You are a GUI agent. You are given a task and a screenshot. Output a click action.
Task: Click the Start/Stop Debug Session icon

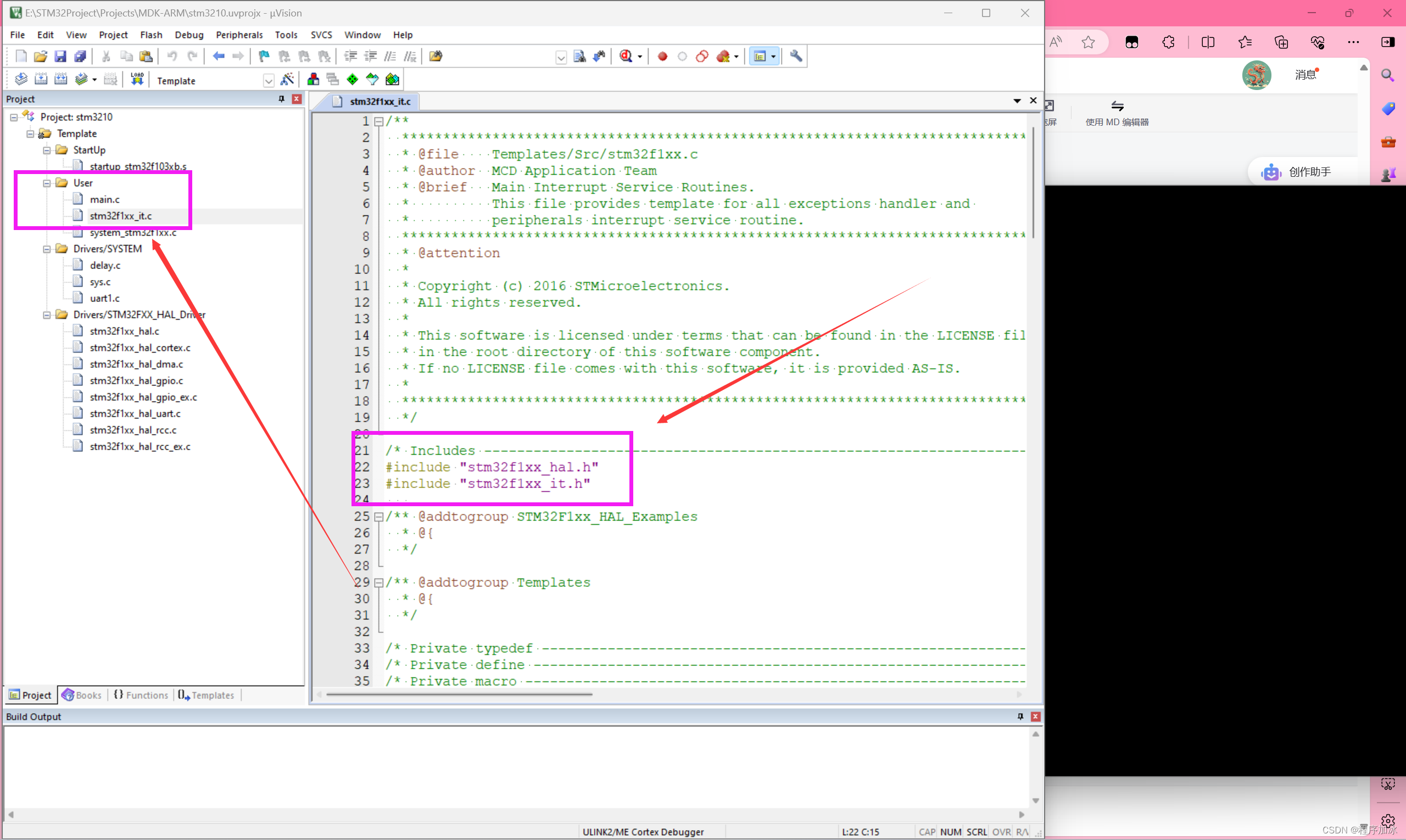[626, 56]
